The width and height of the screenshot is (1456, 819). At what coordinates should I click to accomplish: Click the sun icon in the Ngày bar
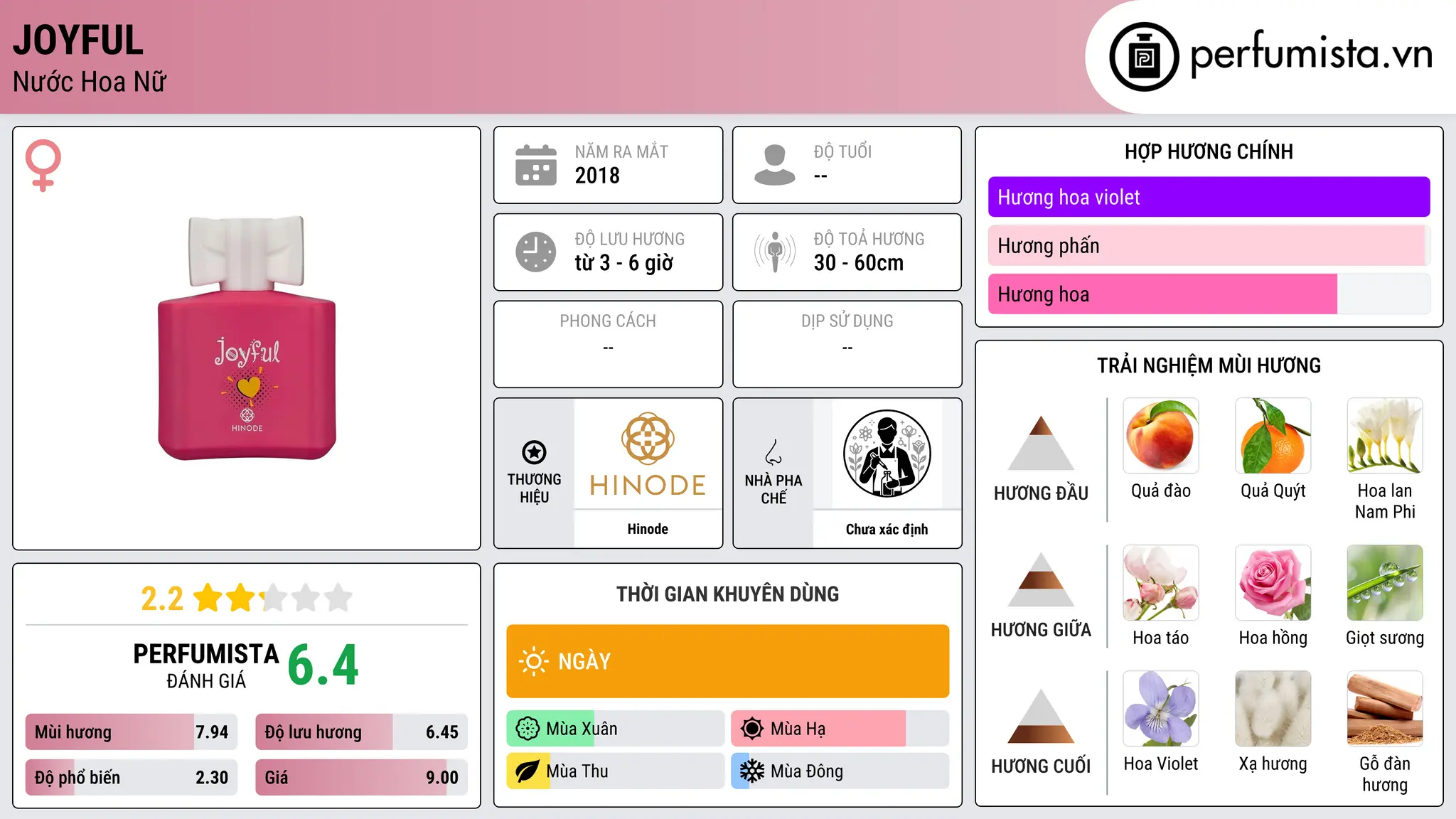[533, 661]
